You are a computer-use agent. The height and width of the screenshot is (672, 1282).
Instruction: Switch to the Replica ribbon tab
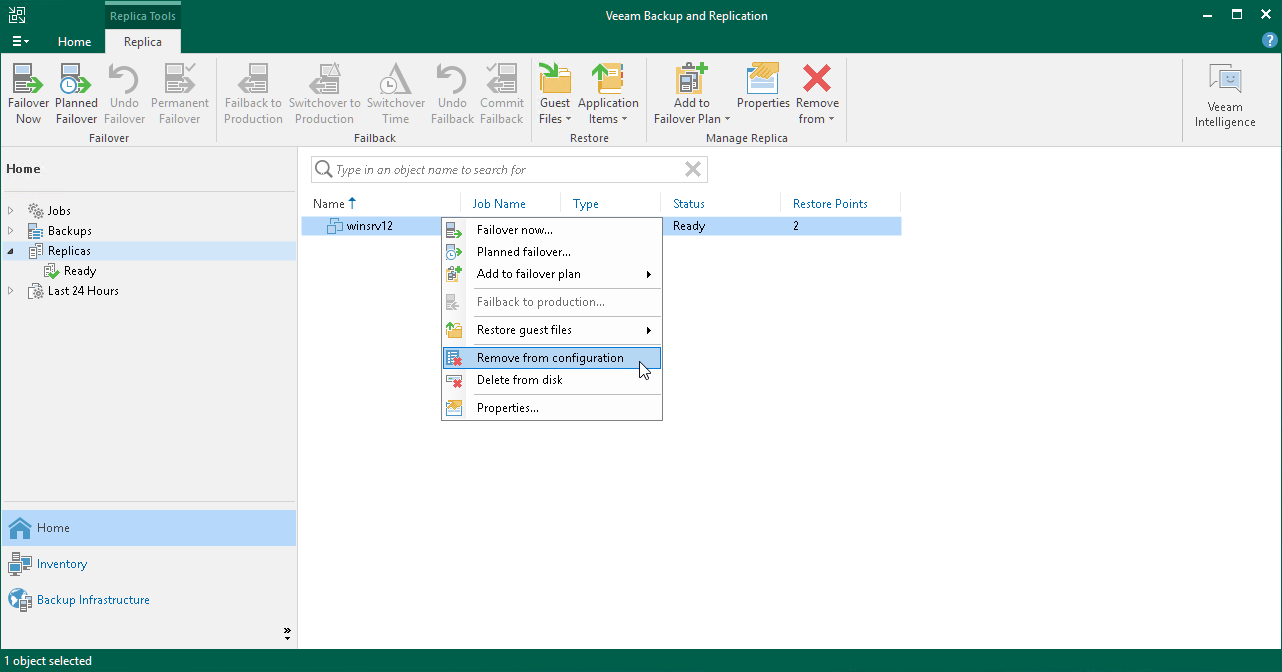coord(143,42)
